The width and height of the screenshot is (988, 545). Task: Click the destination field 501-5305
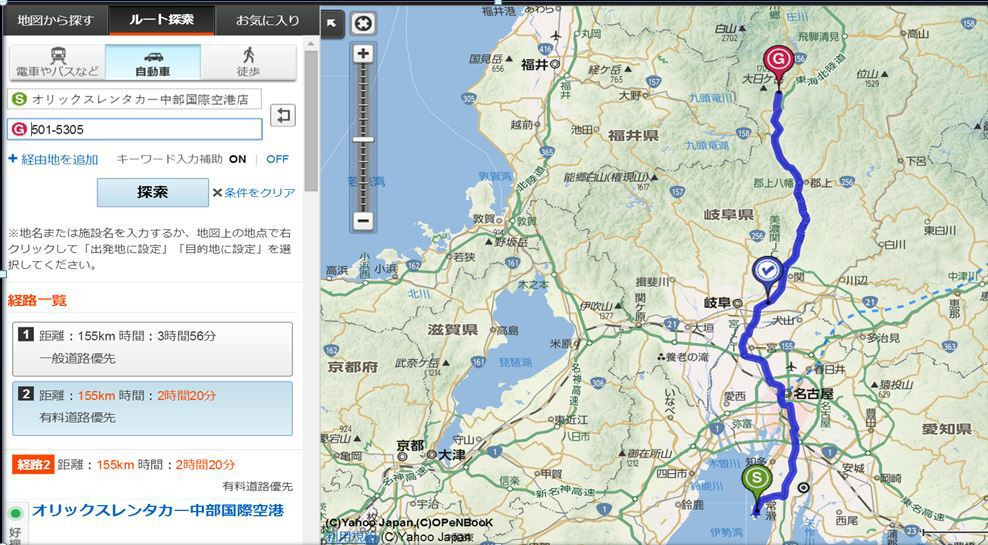[x=134, y=129]
